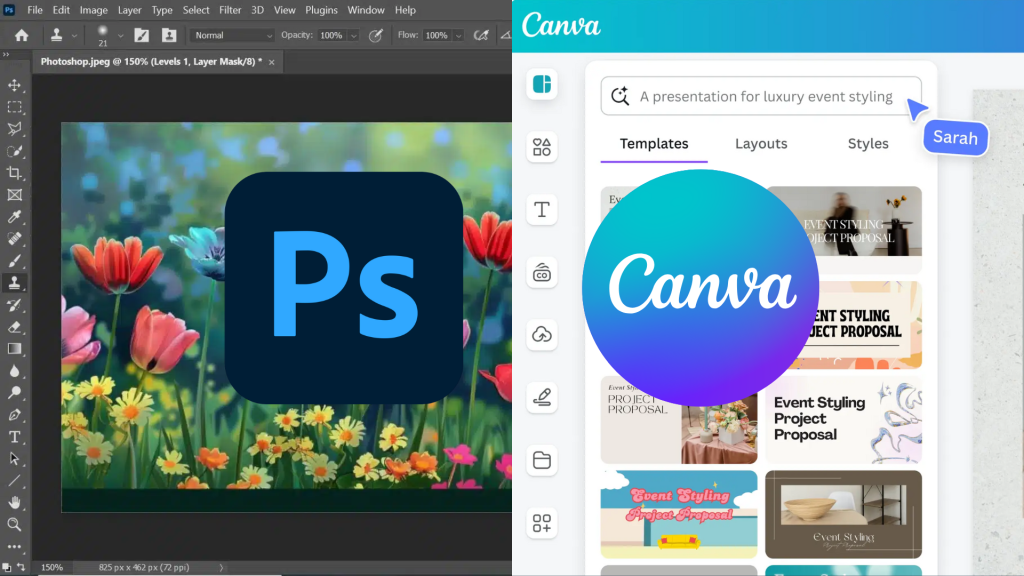
Task: Open Canva's Design sidebar icon
Action: [x=541, y=84]
